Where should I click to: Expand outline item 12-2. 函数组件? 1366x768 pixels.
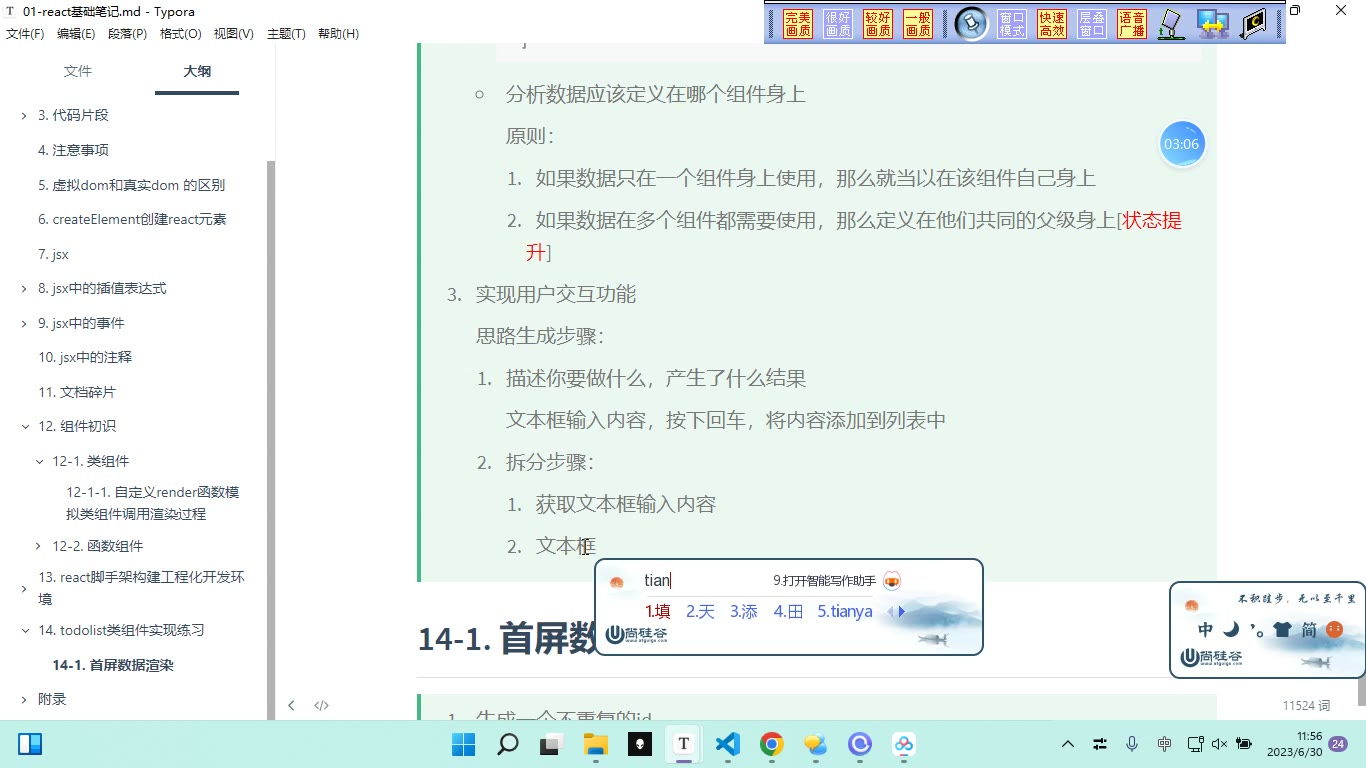[39, 546]
